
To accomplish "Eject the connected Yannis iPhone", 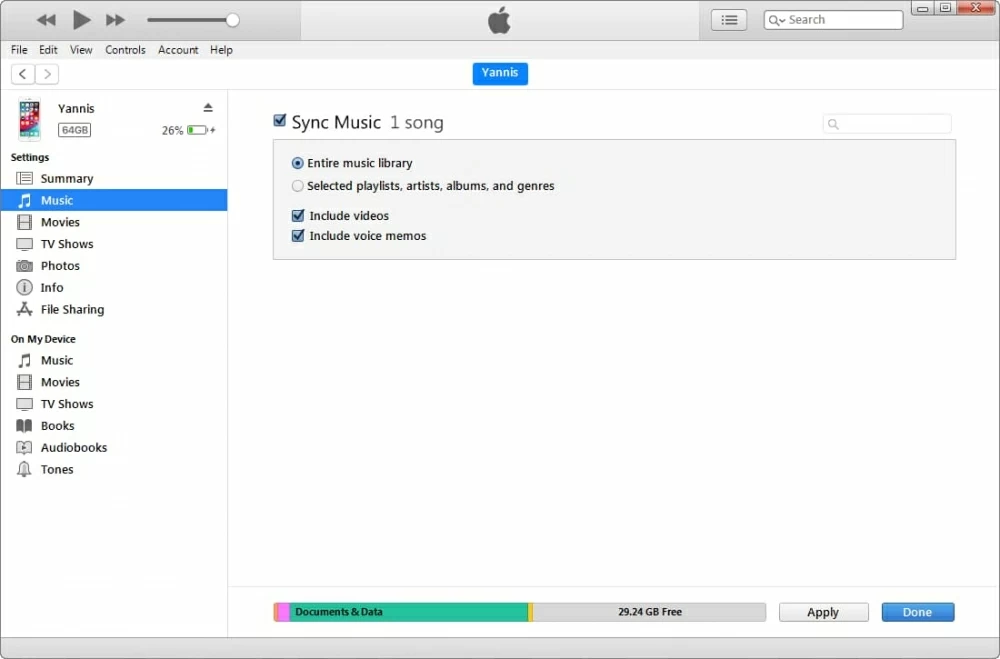I will point(206,106).
